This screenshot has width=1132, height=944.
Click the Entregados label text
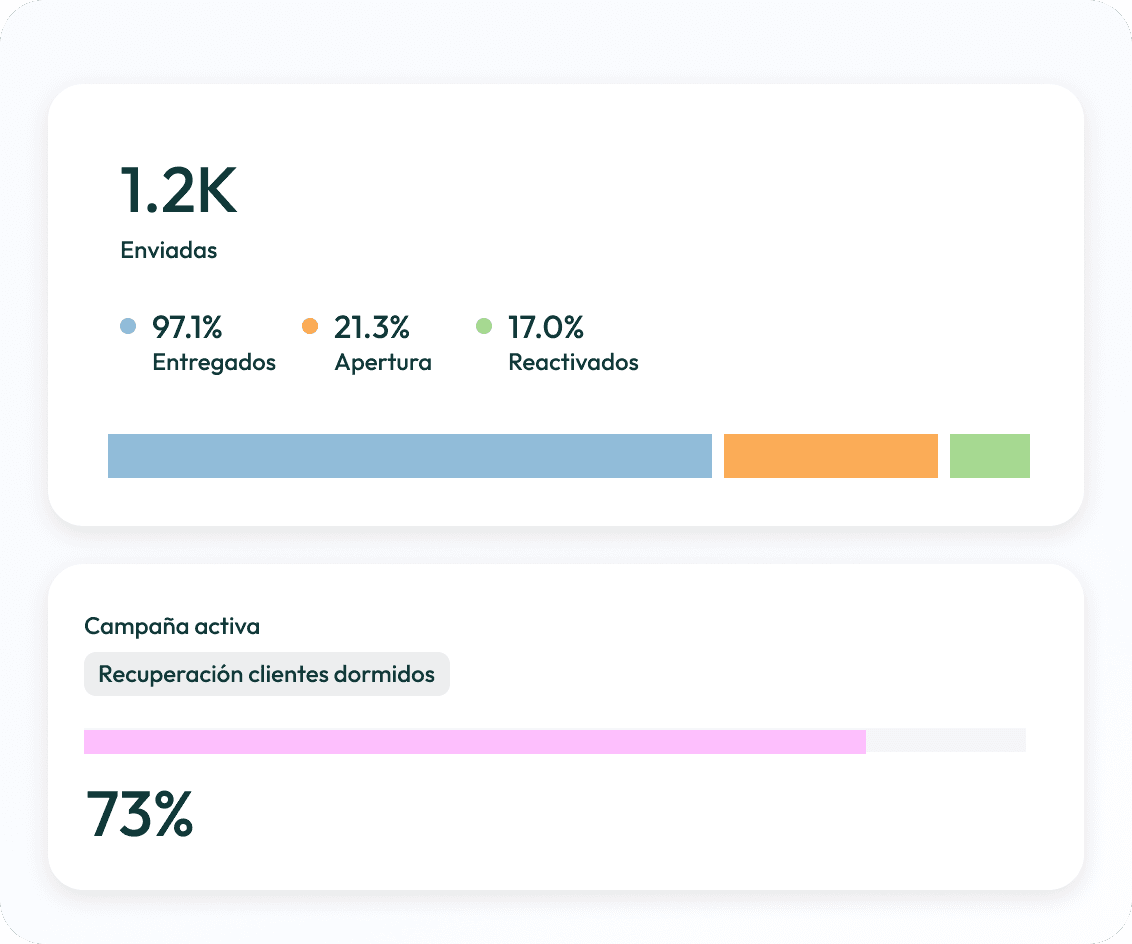[214, 362]
